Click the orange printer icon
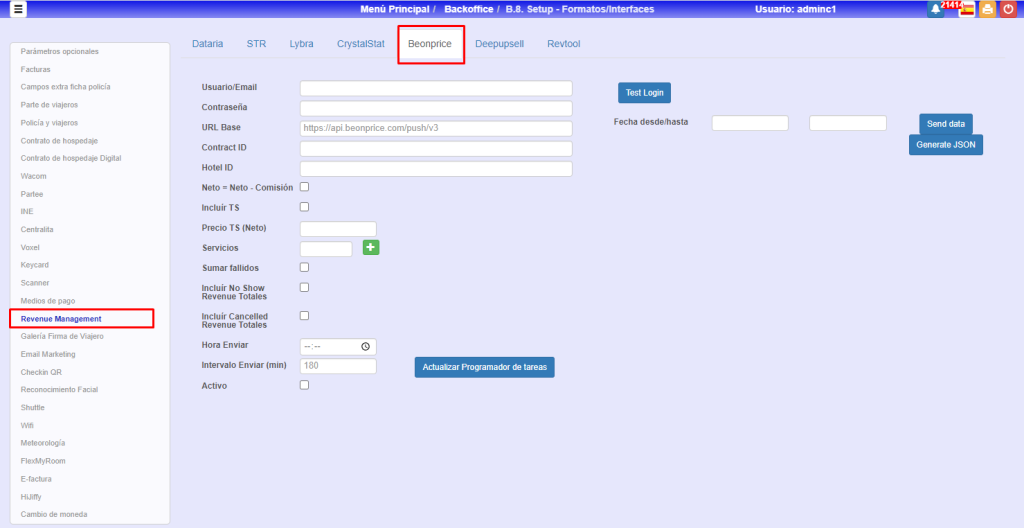 click(987, 10)
